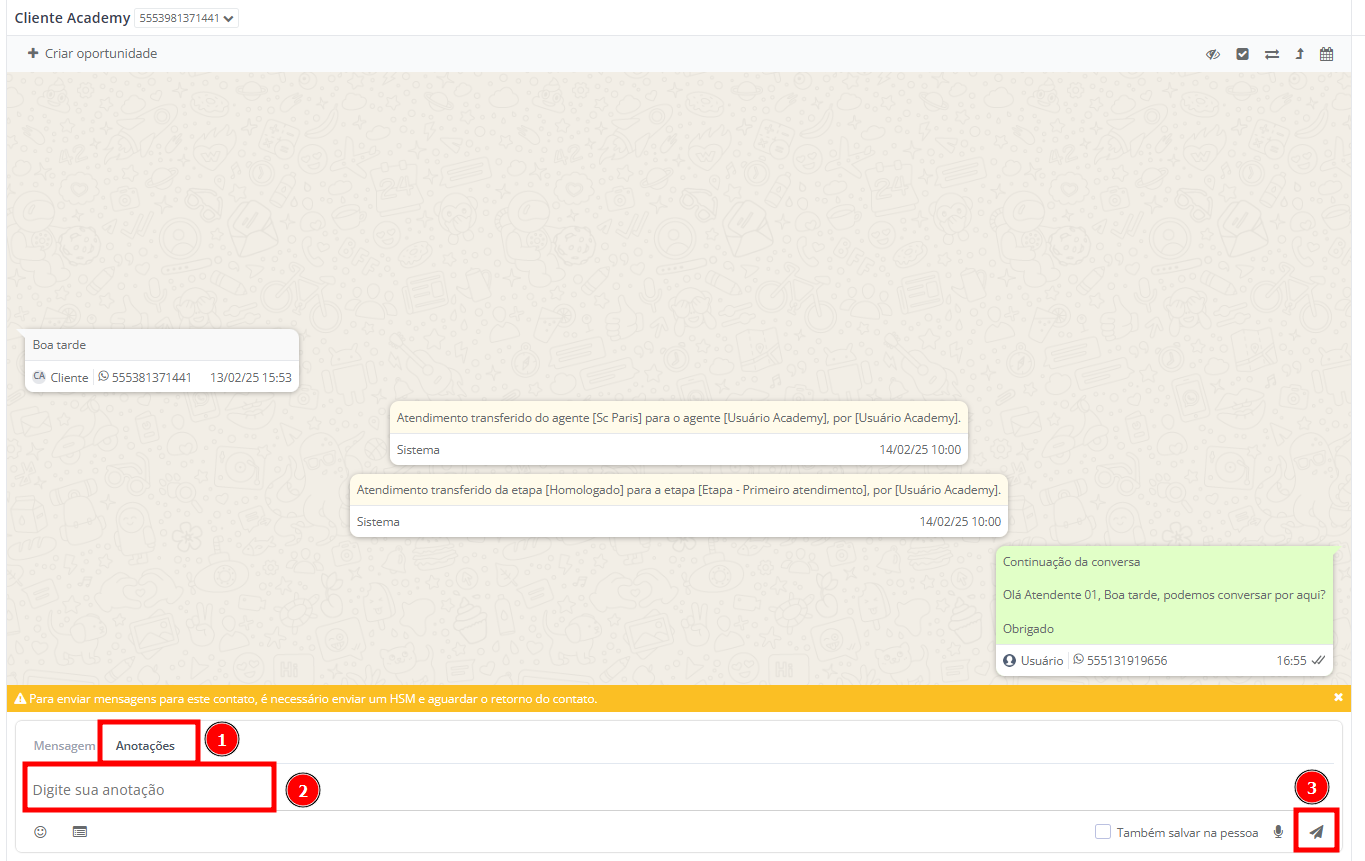Dismiss the yellow HSM warning banner
Image resolution: width=1365 pixels, height=861 pixels.
tap(1338, 697)
